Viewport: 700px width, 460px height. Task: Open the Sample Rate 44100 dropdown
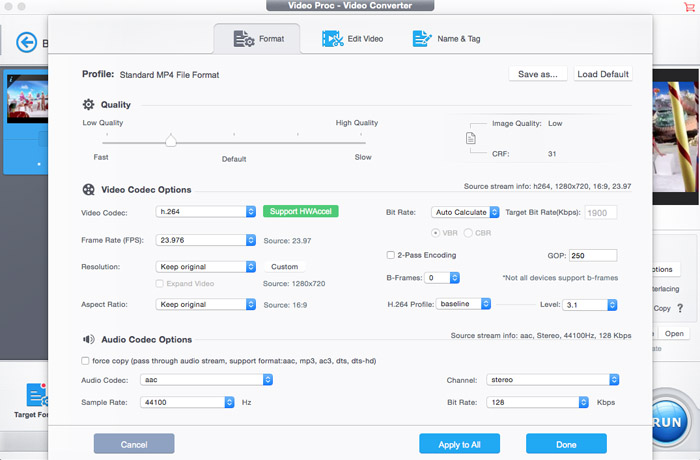(x=187, y=402)
